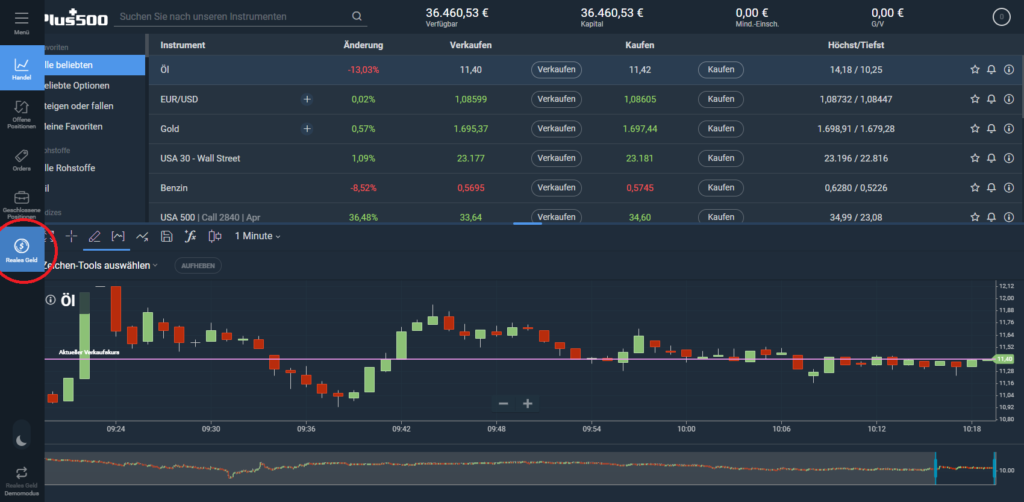Click the Reales Geld dollar icon button

click(x=22, y=250)
